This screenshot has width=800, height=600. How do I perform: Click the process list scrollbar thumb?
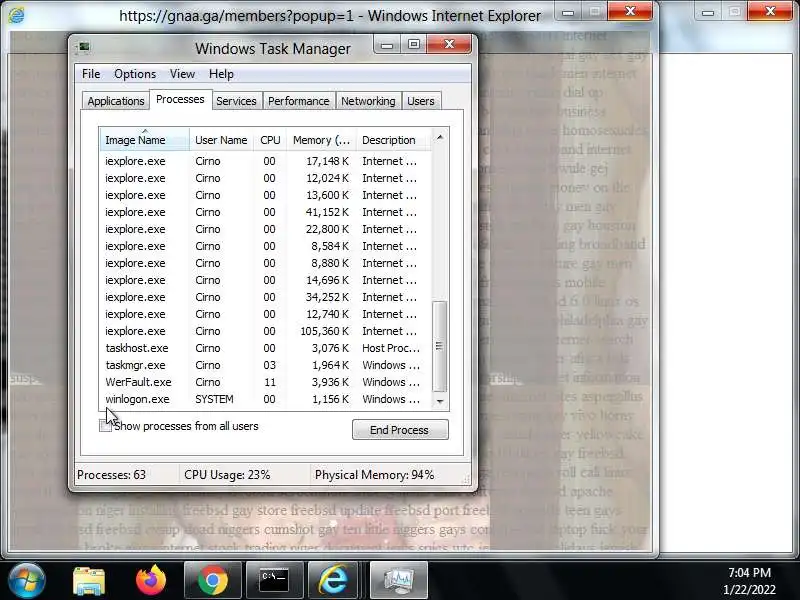(440, 346)
